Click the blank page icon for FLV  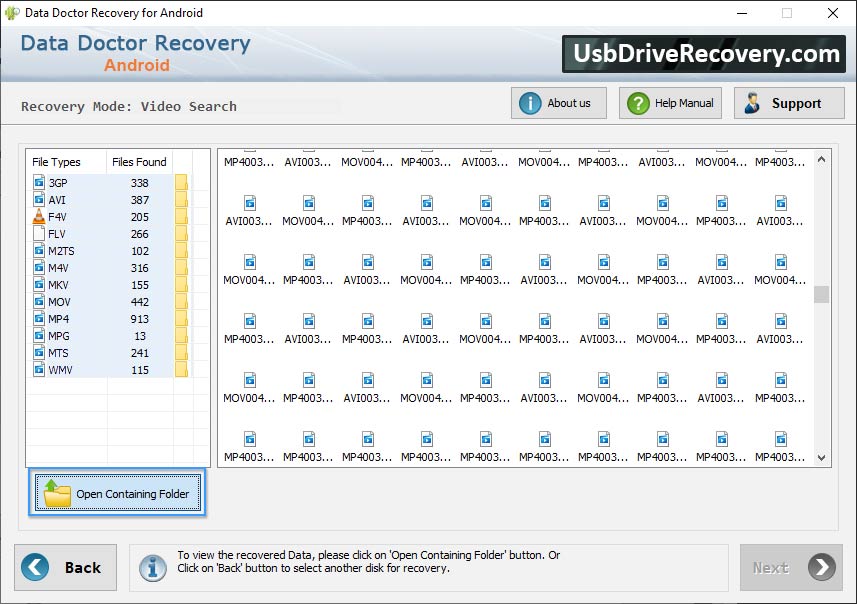click(x=39, y=233)
